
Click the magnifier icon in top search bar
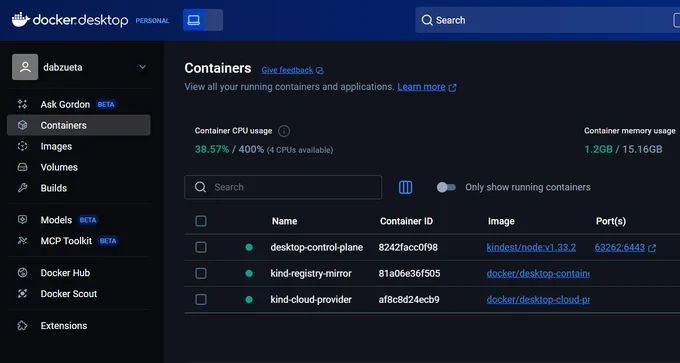tap(427, 20)
